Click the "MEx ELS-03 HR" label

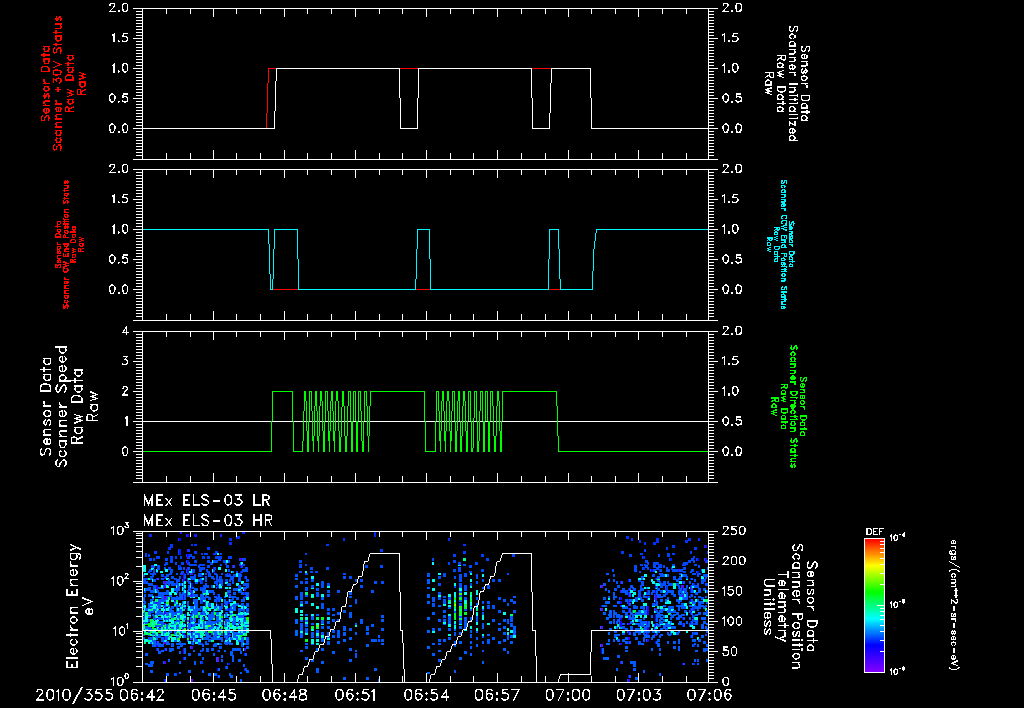(207, 521)
